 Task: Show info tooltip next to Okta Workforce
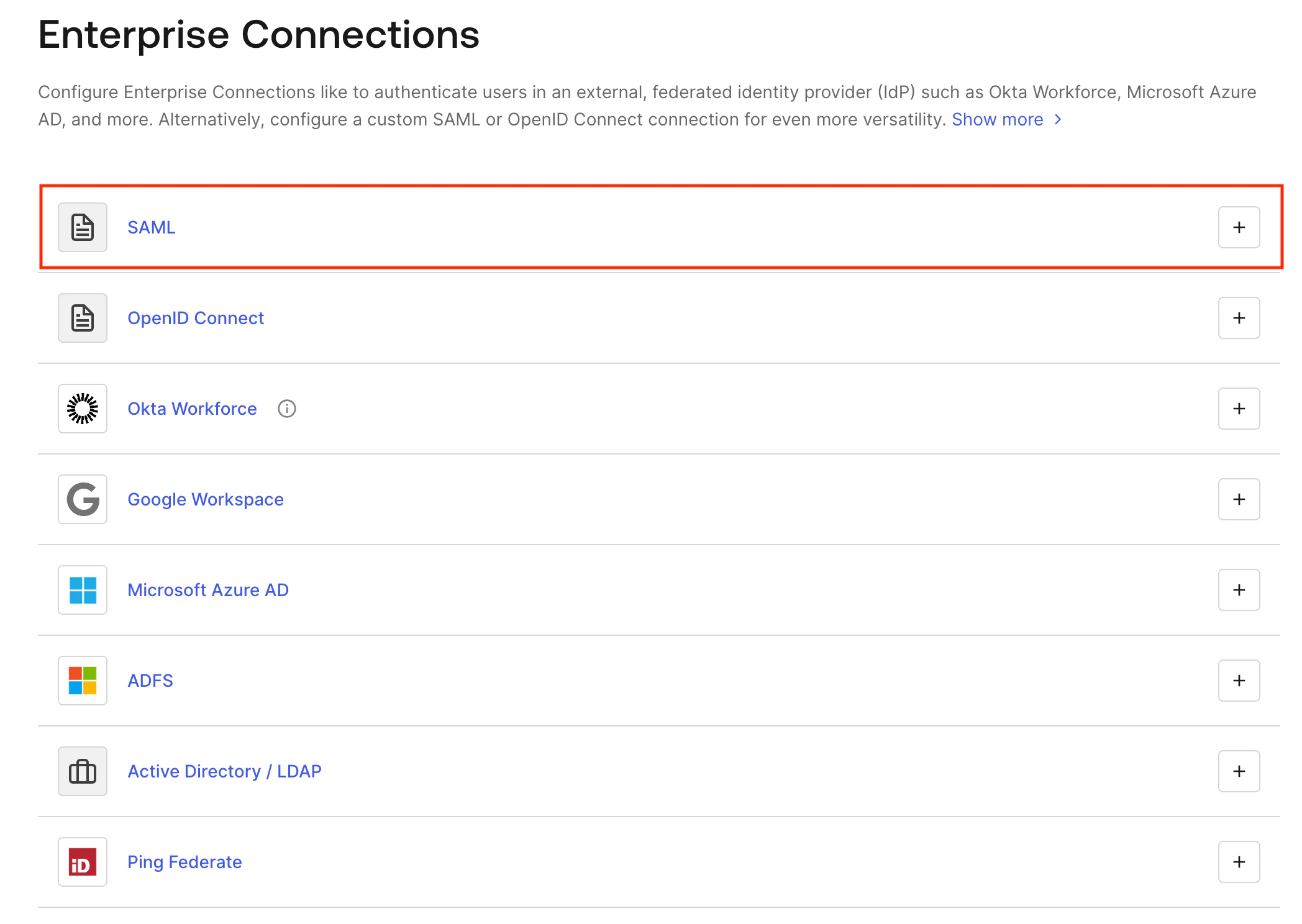click(x=287, y=409)
